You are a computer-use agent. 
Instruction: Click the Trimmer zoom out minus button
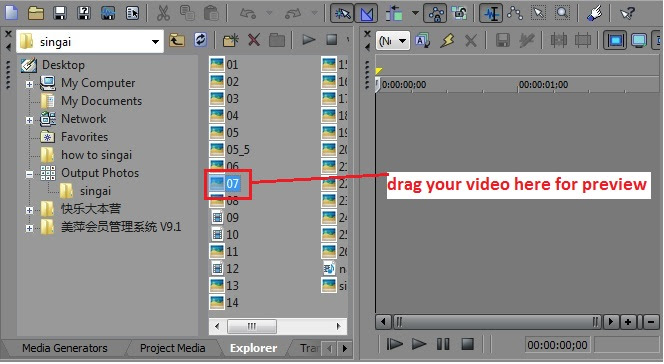pyautogui.click(x=651, y=322)
